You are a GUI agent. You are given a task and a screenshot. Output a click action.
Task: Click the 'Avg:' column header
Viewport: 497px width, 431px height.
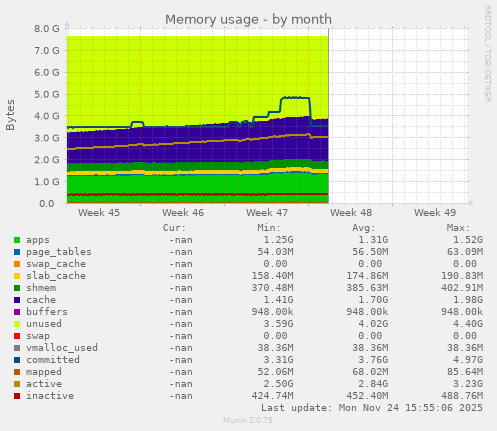(364, 228)
